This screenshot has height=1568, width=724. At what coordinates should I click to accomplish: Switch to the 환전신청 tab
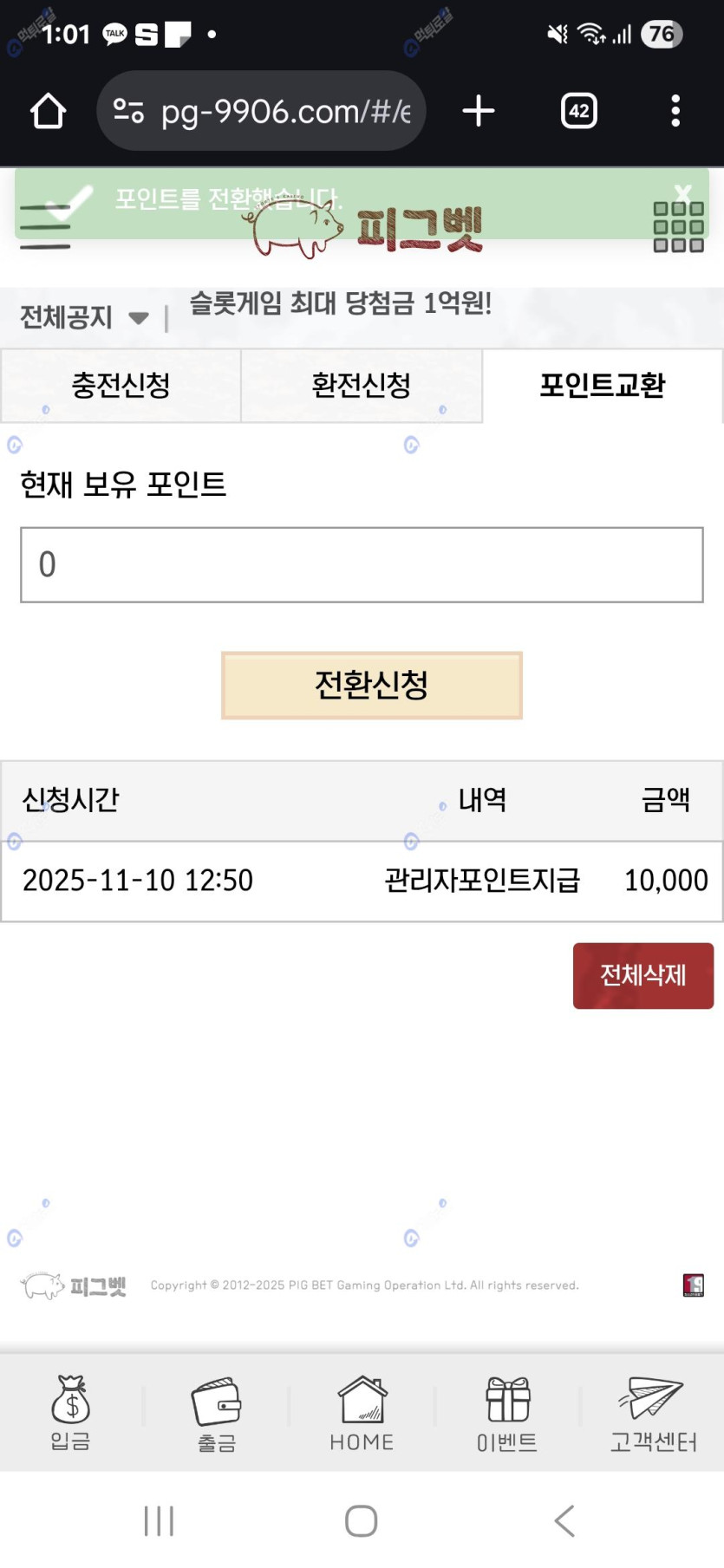pyautogui.click(x=361, y=386)
